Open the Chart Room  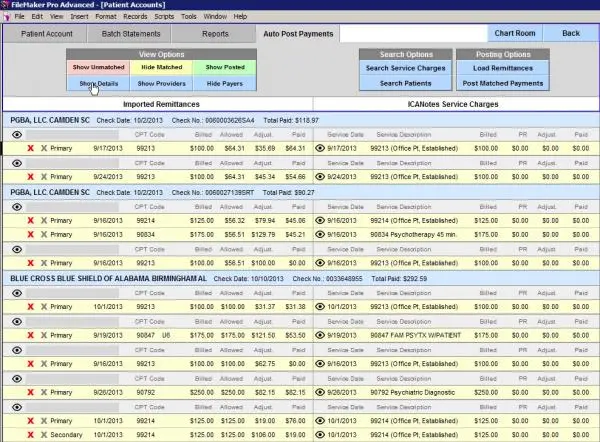pos(515,33)
